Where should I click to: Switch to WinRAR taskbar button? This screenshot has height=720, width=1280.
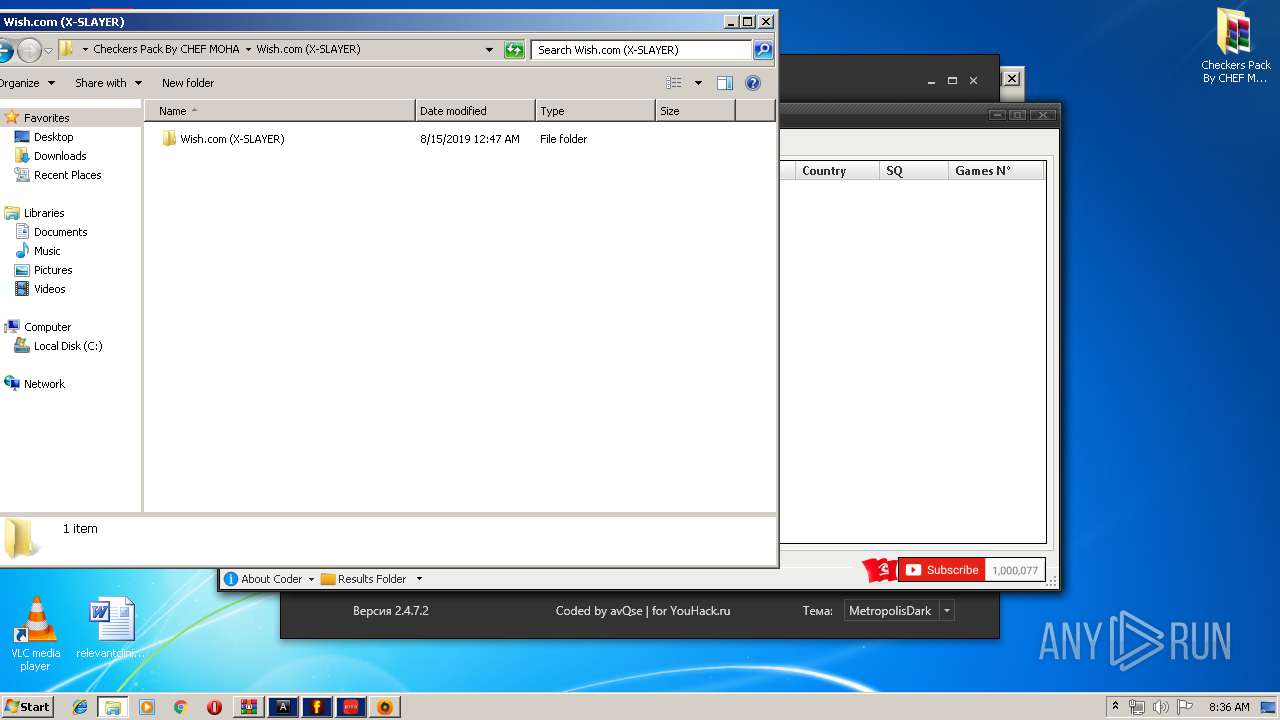coord(249,707)
